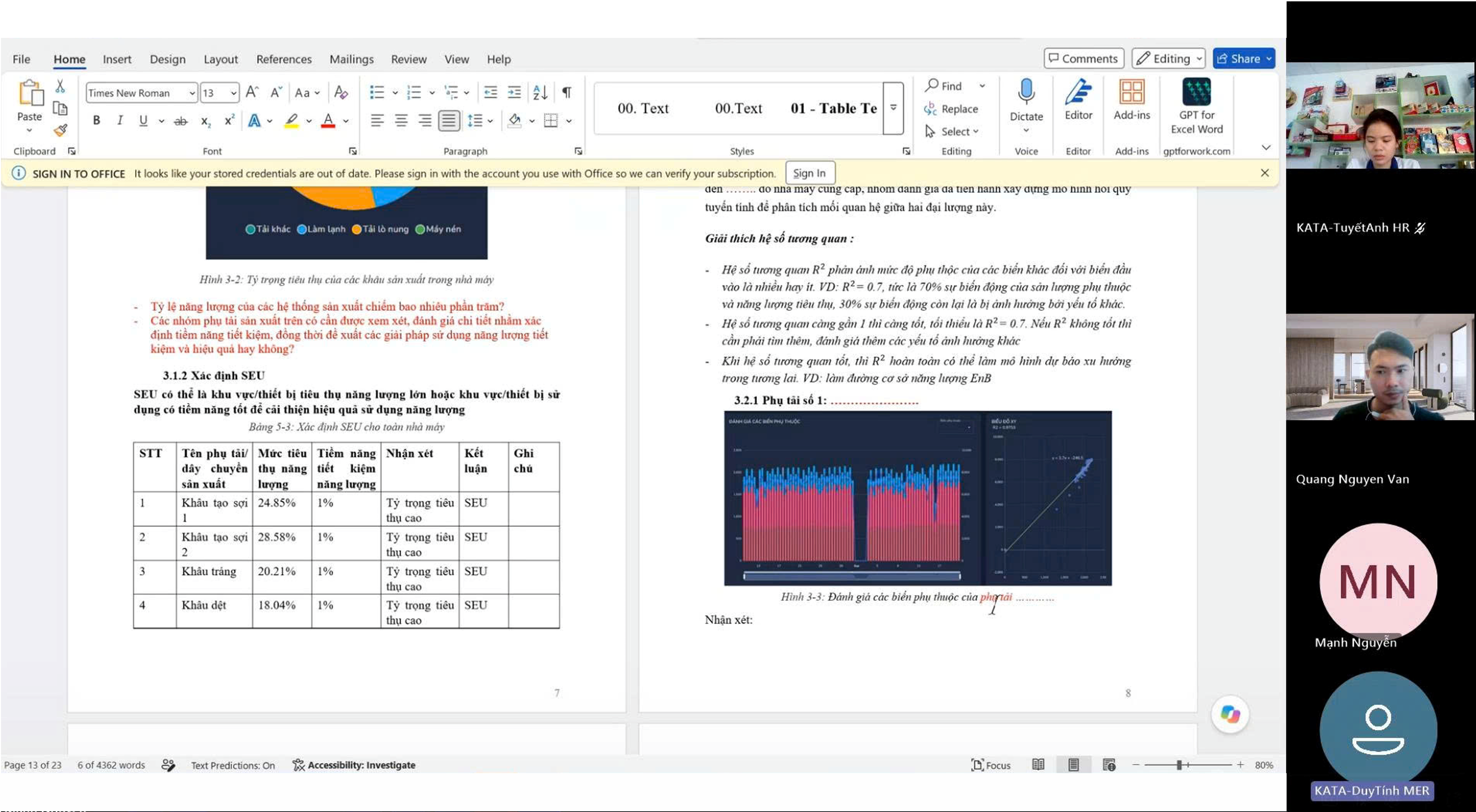The height and width of the screenshot is (812, 1476).
Task: Click the Clear All Formatting icon
Action: coord(341,92)
